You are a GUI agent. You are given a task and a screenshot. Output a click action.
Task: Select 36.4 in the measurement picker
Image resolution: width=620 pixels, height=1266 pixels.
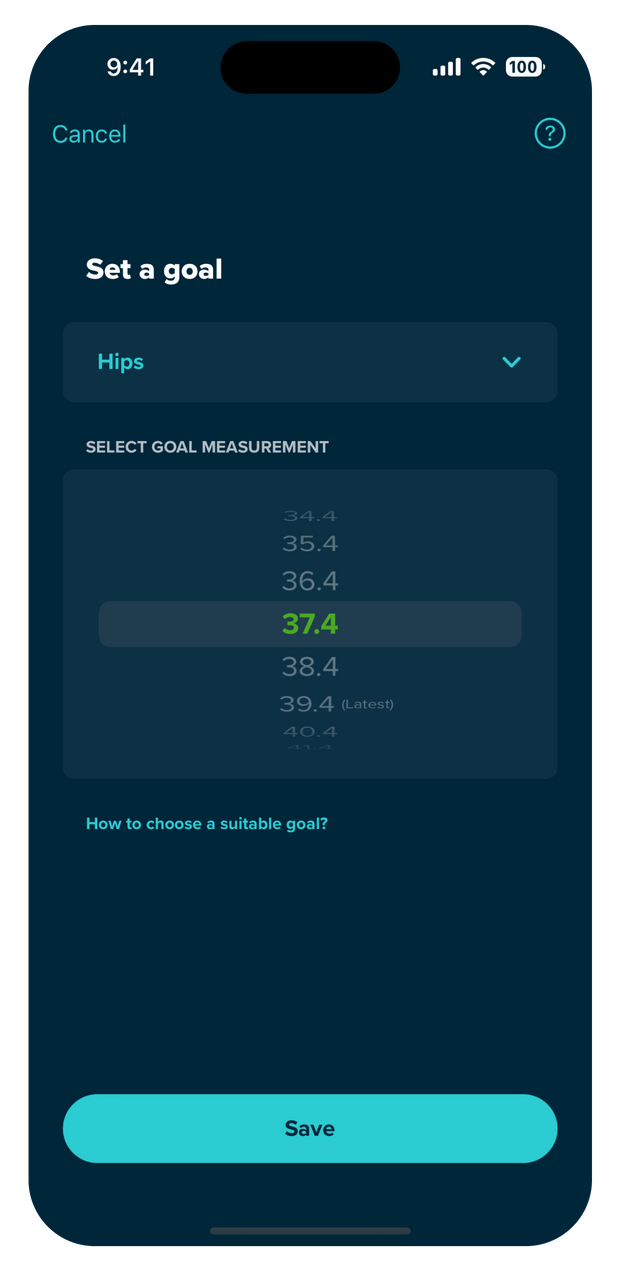pyautogui.click(x=310, y=581)
